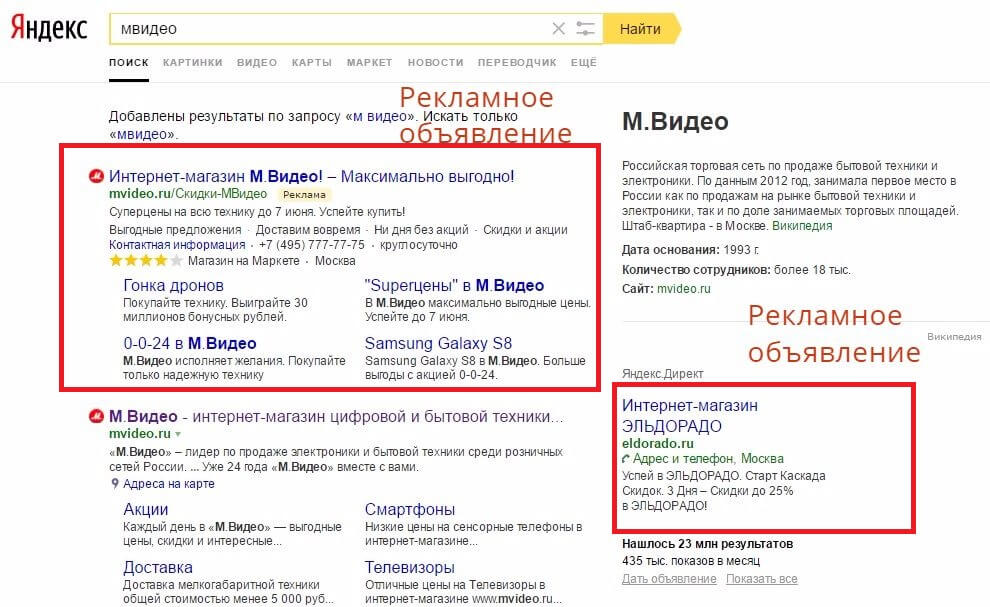The width and height of the screenshot is (990, 607).
Task: Open the Картинки tab
Action: pos(193,63)
